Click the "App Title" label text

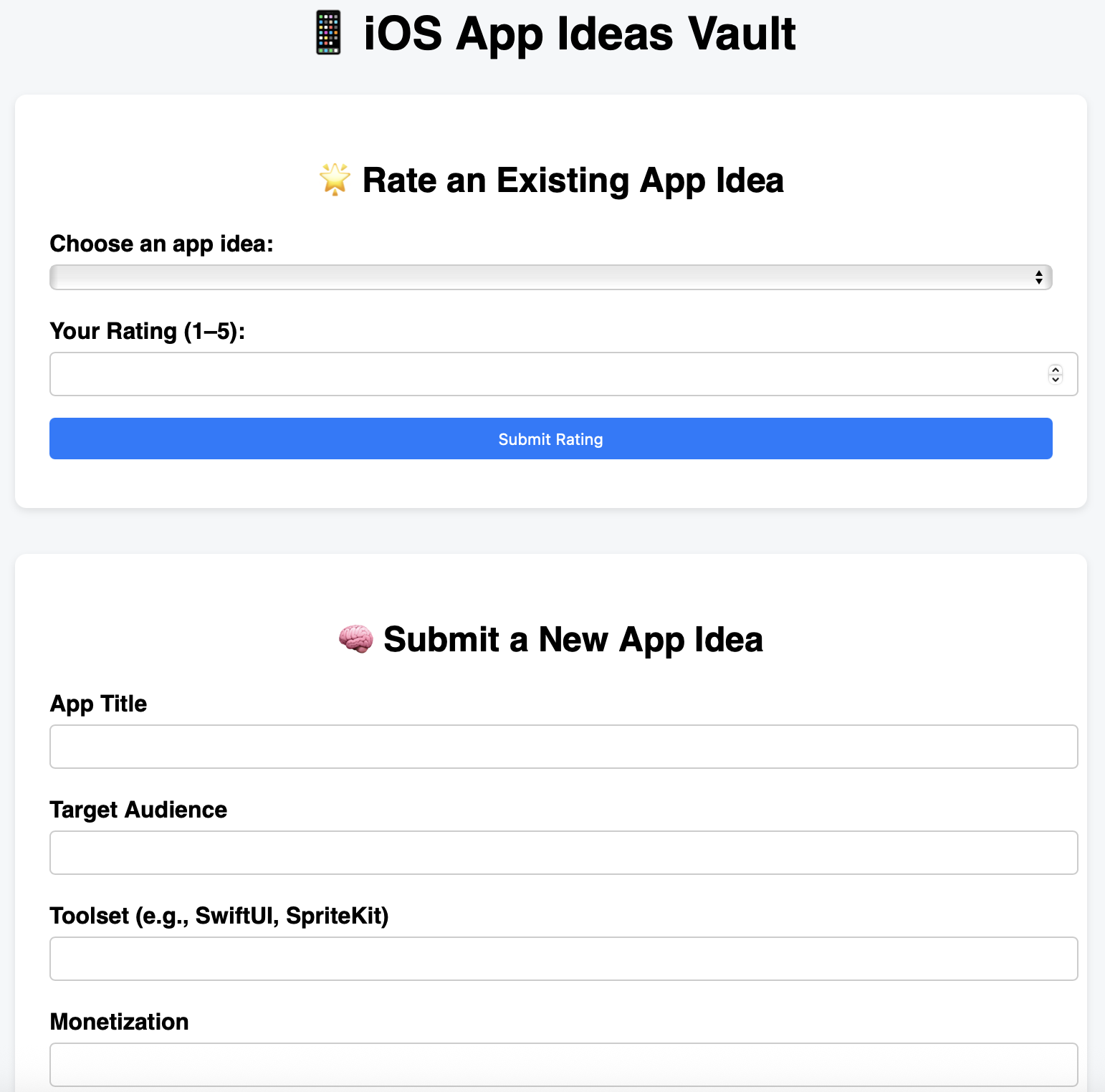(98, 704)
